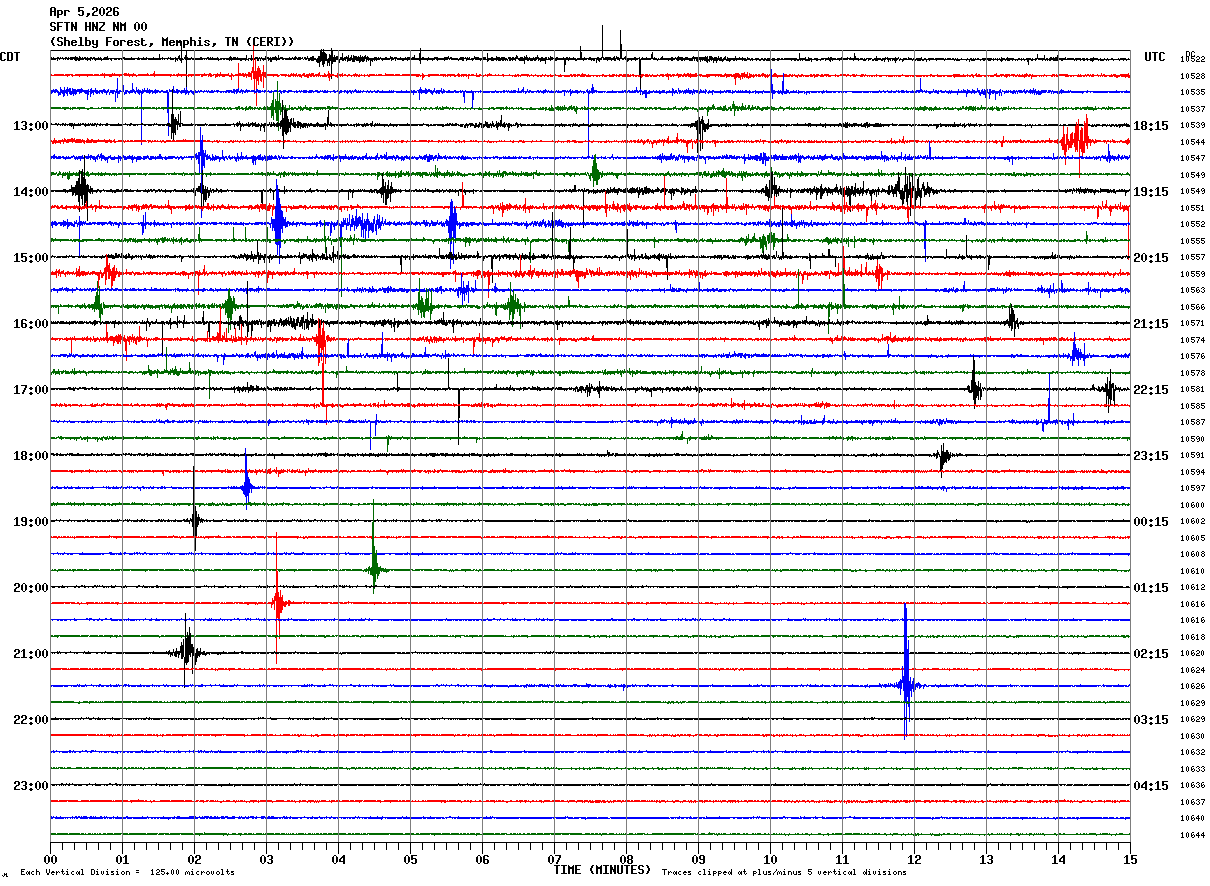Screen dimensions: 1210x886
Task: Click the '23:00' CDT time label
Action: pos(31,786)
